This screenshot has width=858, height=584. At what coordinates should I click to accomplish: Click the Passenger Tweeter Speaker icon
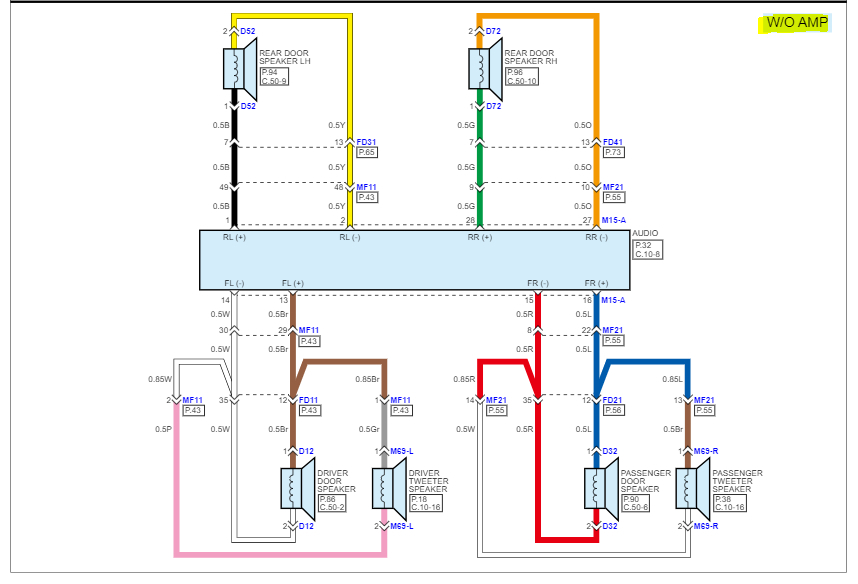click(x=690, y=490)
